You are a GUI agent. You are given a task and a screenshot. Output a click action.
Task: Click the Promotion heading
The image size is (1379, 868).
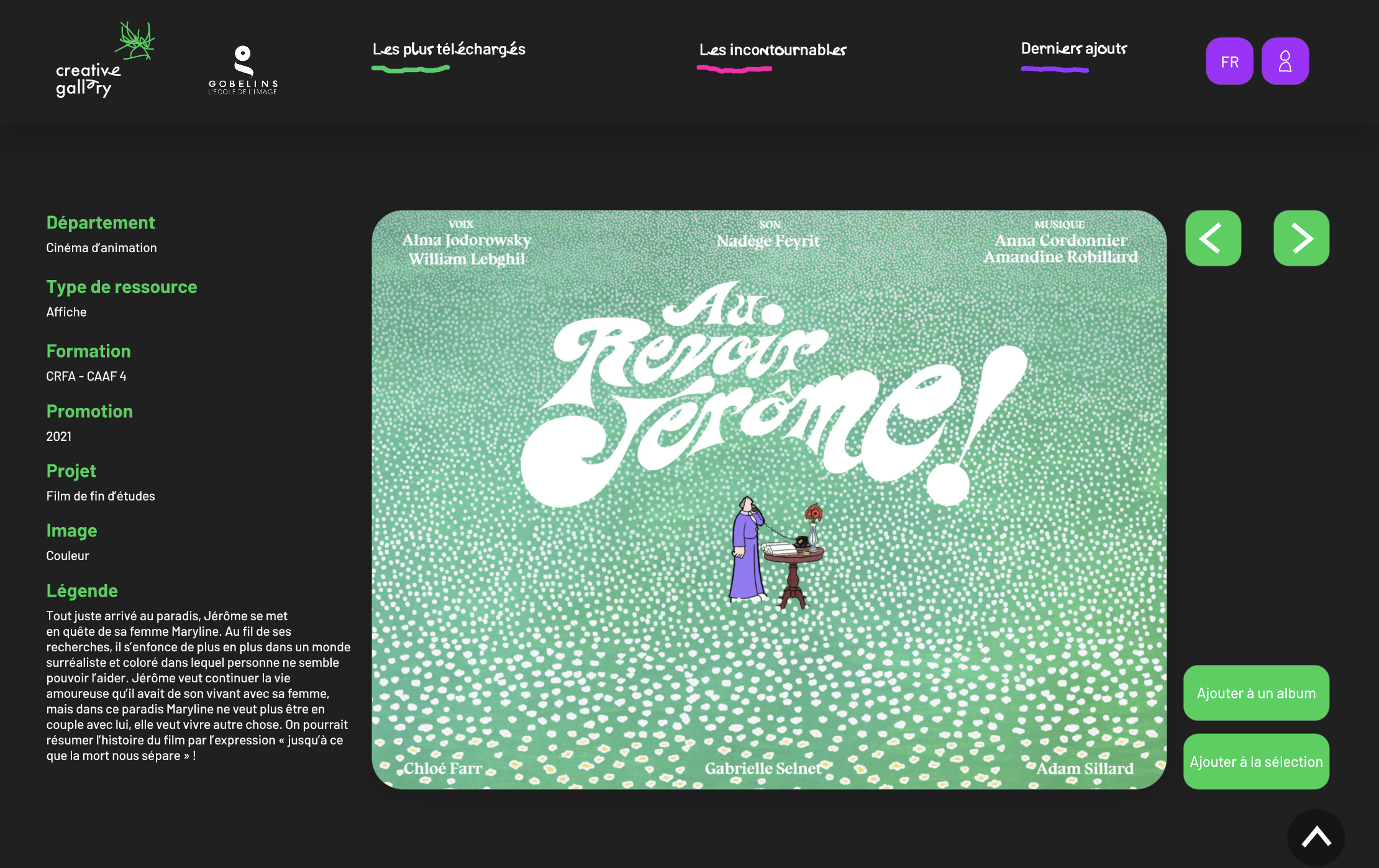click(x=89, y=411)
